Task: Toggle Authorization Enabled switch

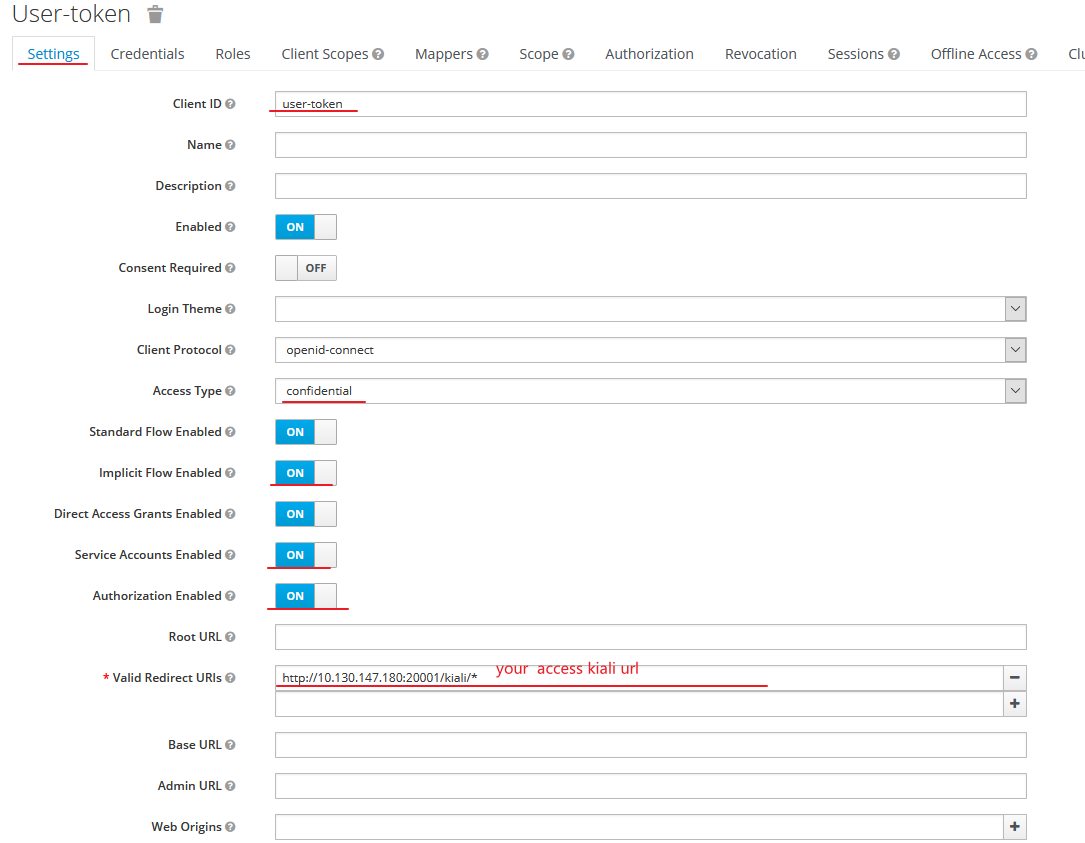Action: pos(306,596)
